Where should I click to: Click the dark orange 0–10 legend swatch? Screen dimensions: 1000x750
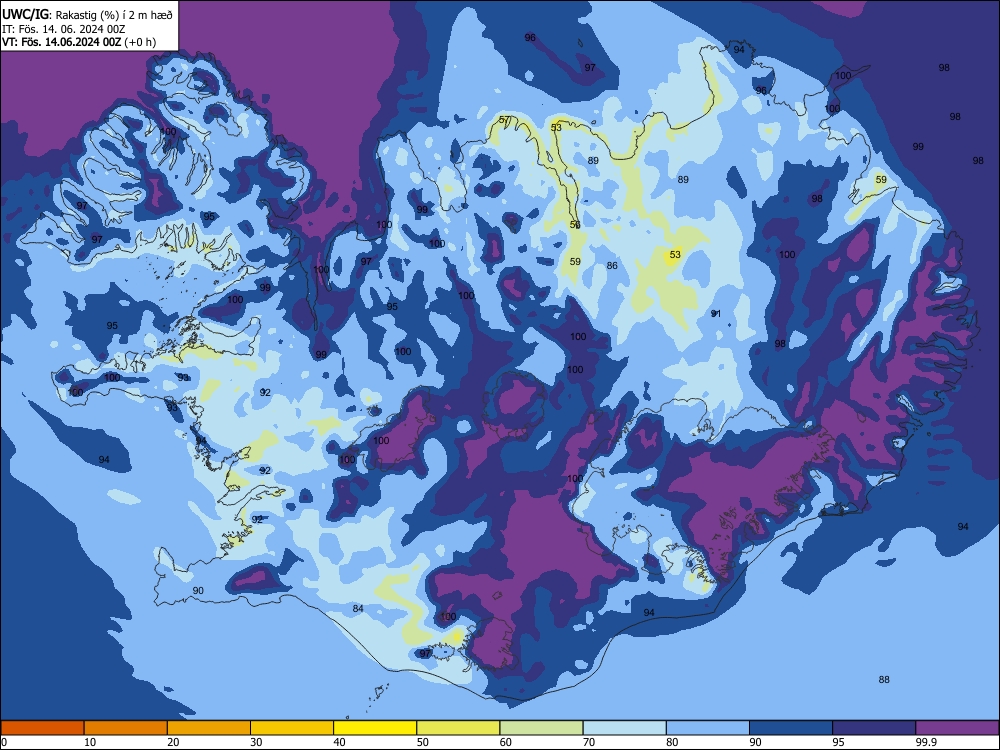pos(42,728)
